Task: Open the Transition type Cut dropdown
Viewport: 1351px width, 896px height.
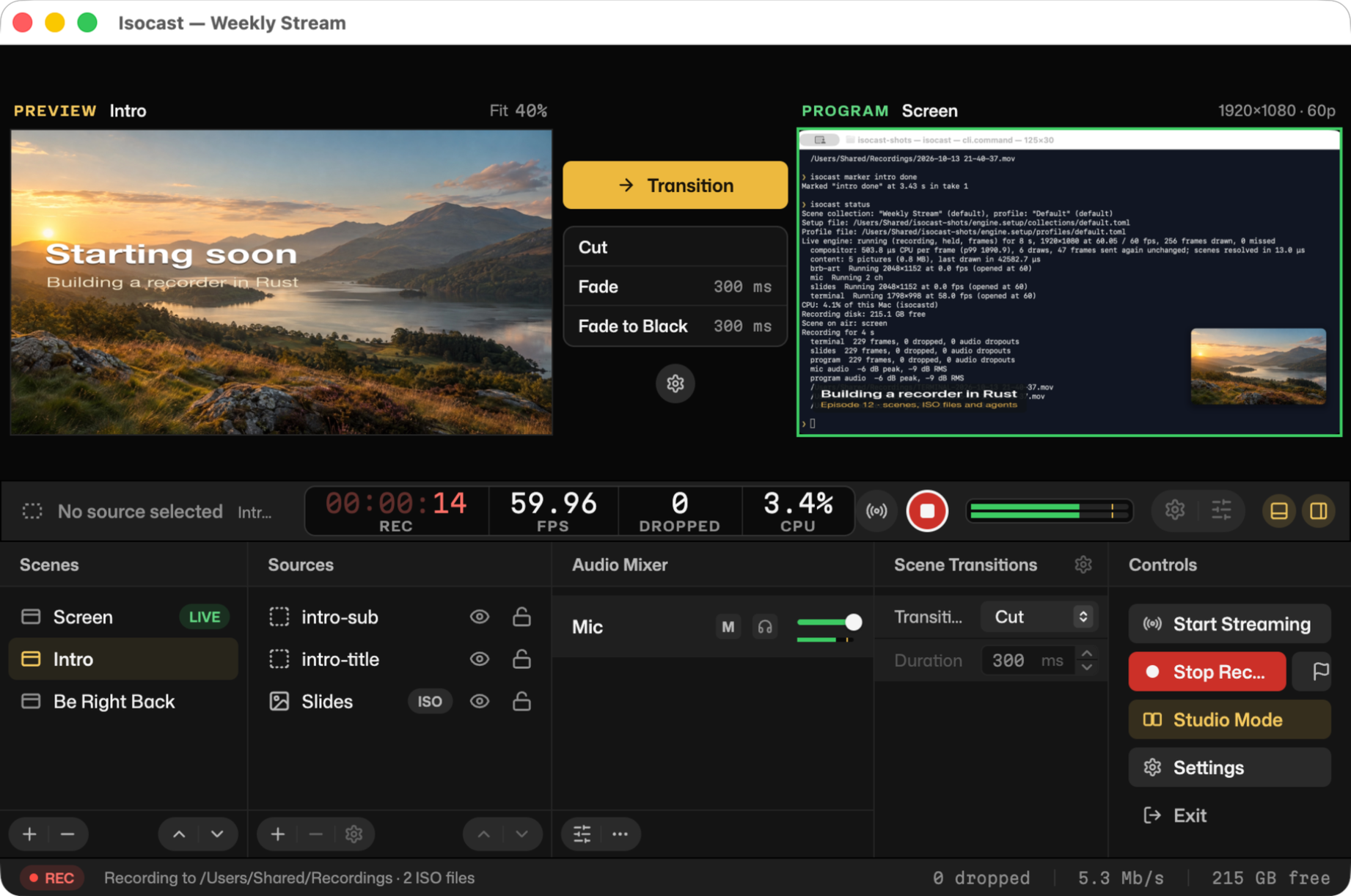Action: coord(1039,617)
